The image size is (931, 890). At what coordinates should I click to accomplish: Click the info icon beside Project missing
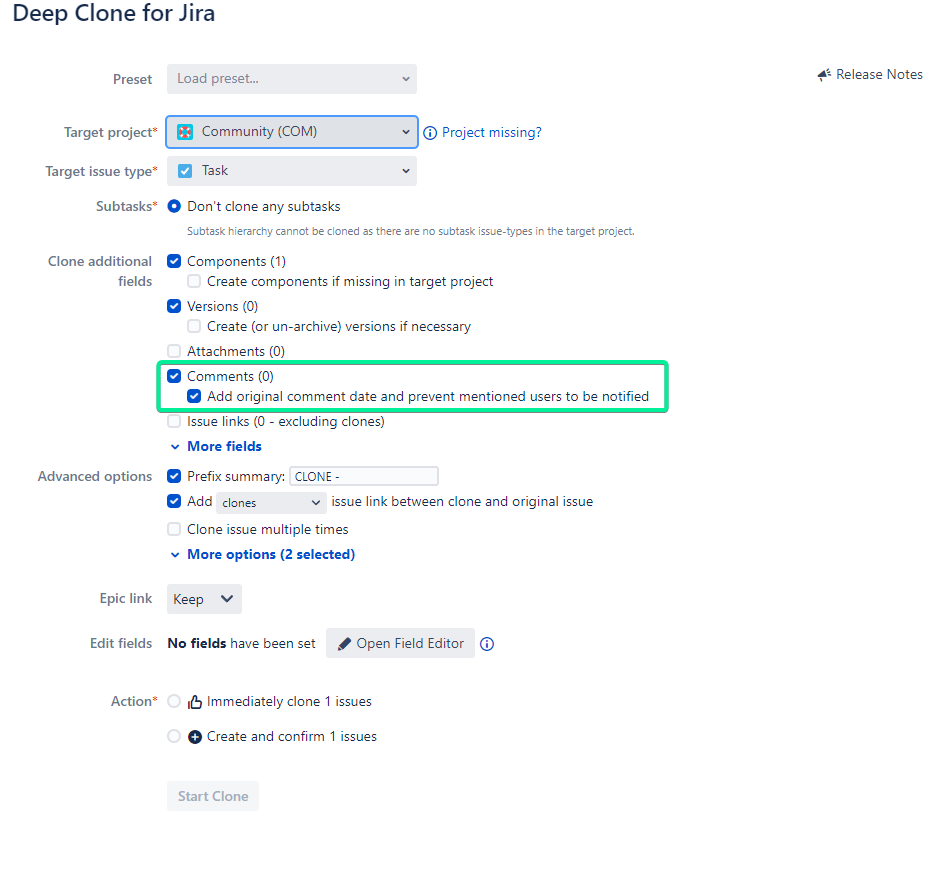point(430,133)
